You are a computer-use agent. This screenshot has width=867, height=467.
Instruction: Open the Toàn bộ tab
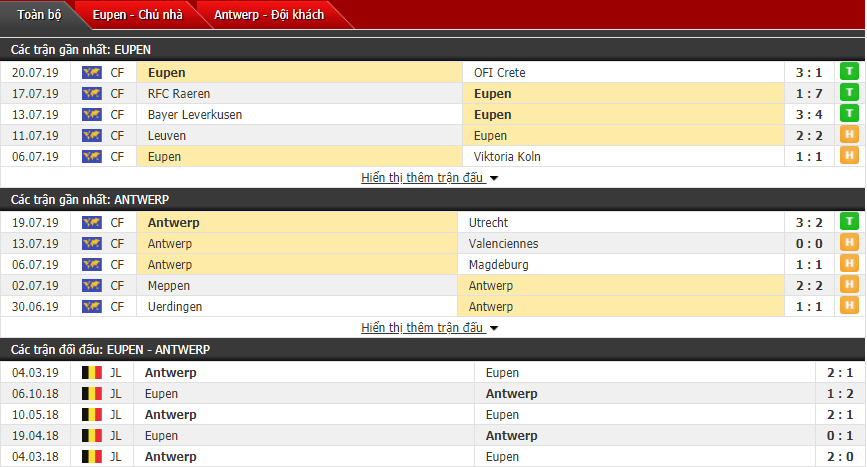(x=39, y=14)
